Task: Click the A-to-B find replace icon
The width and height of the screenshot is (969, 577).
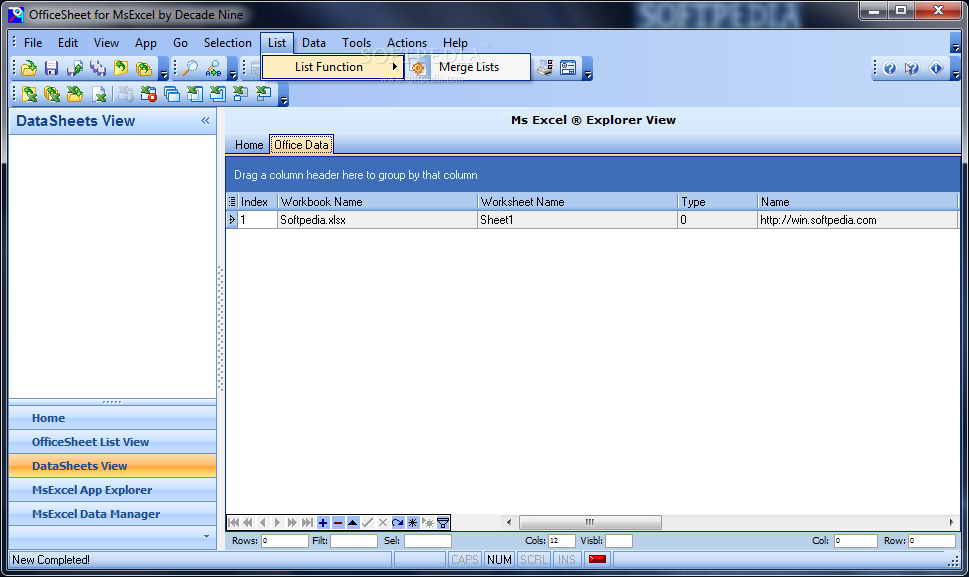Action: (x=214, y=68)
